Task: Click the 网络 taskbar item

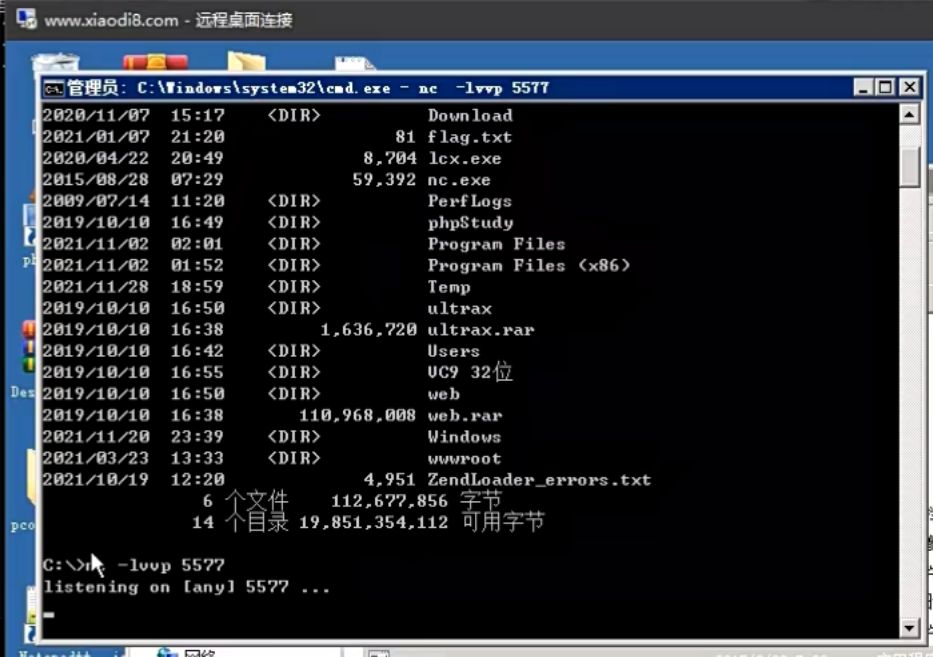Action: pyautogui.click(x=186, y=653)
